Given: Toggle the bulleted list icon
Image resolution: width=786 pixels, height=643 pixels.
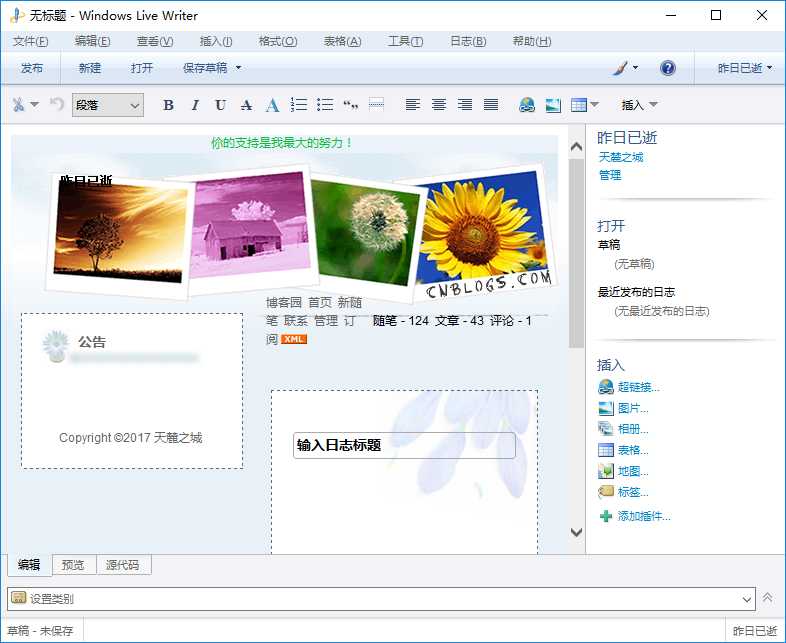Looking at the screenshot, I should (325, 104).
